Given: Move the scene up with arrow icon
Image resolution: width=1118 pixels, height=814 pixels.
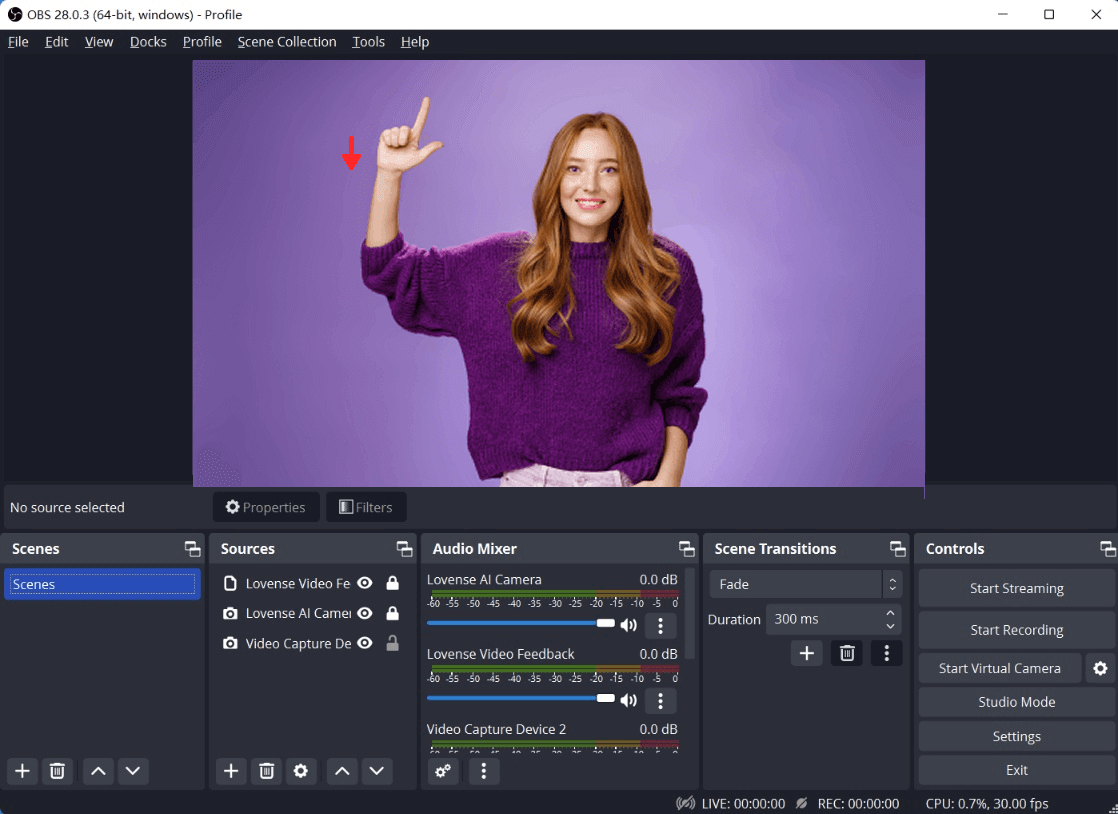Looking at the screenshot, I should pos(97,771).
